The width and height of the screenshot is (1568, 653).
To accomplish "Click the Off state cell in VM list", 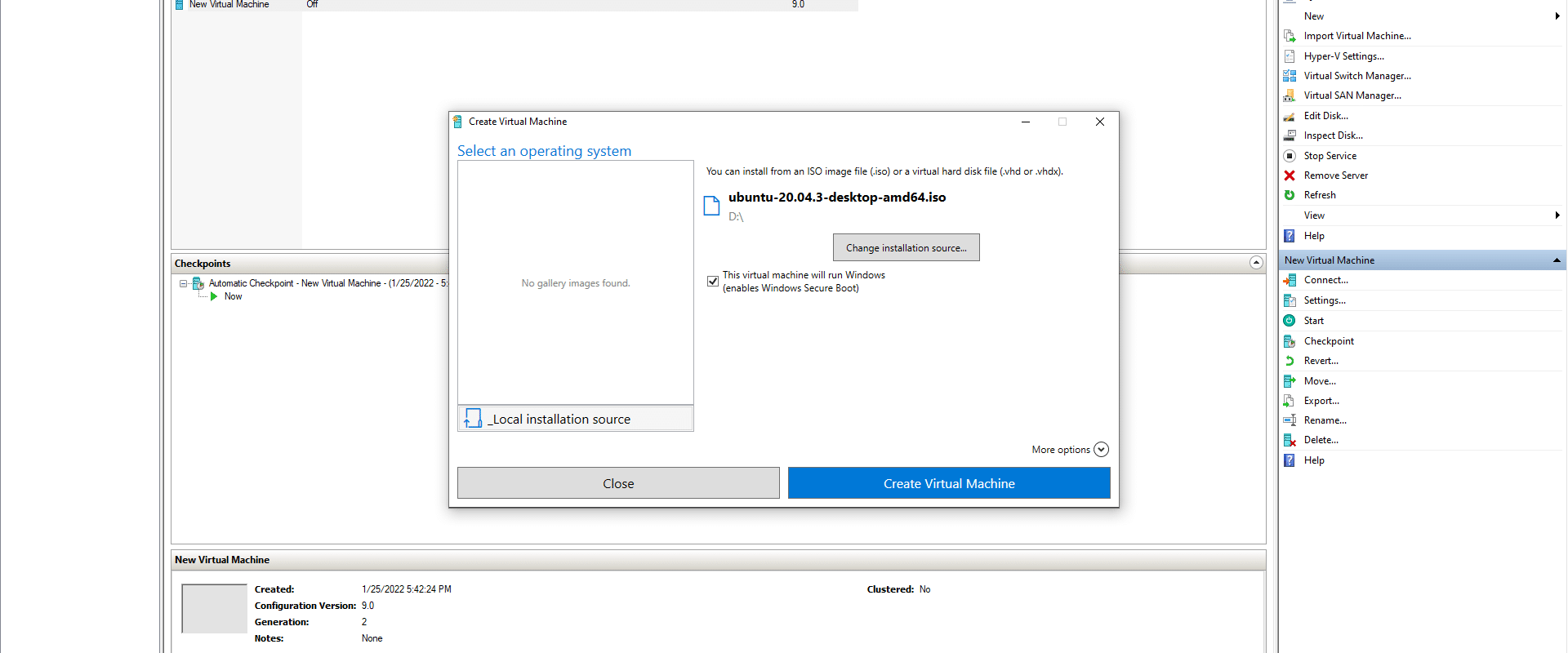I will [312, 5].
